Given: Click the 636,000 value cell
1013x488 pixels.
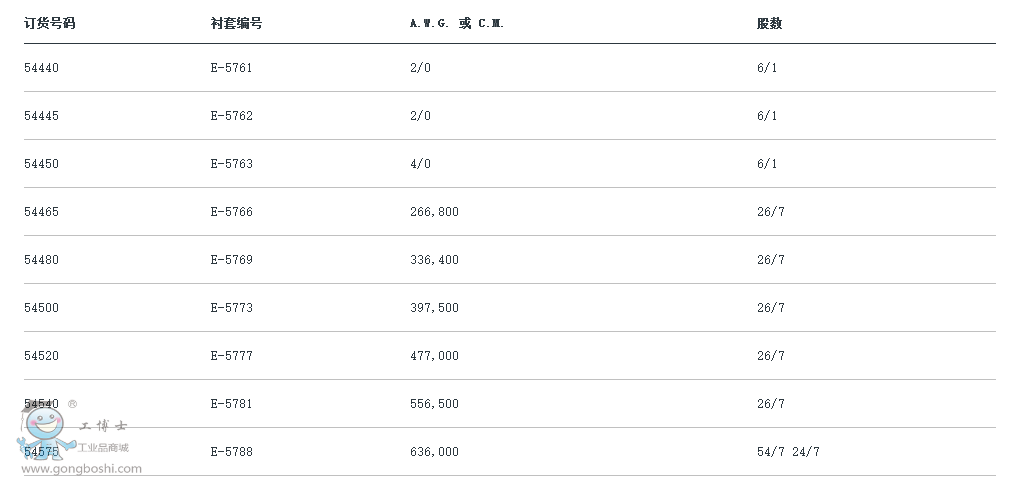Looking at the screenshot, I should pos(434,452).
